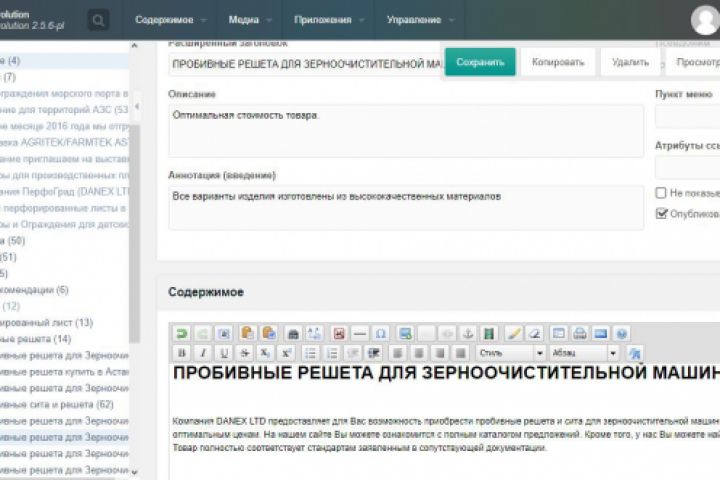Apply Subscript formatting
Screen dimensions: 720x480
pos(265,353)
